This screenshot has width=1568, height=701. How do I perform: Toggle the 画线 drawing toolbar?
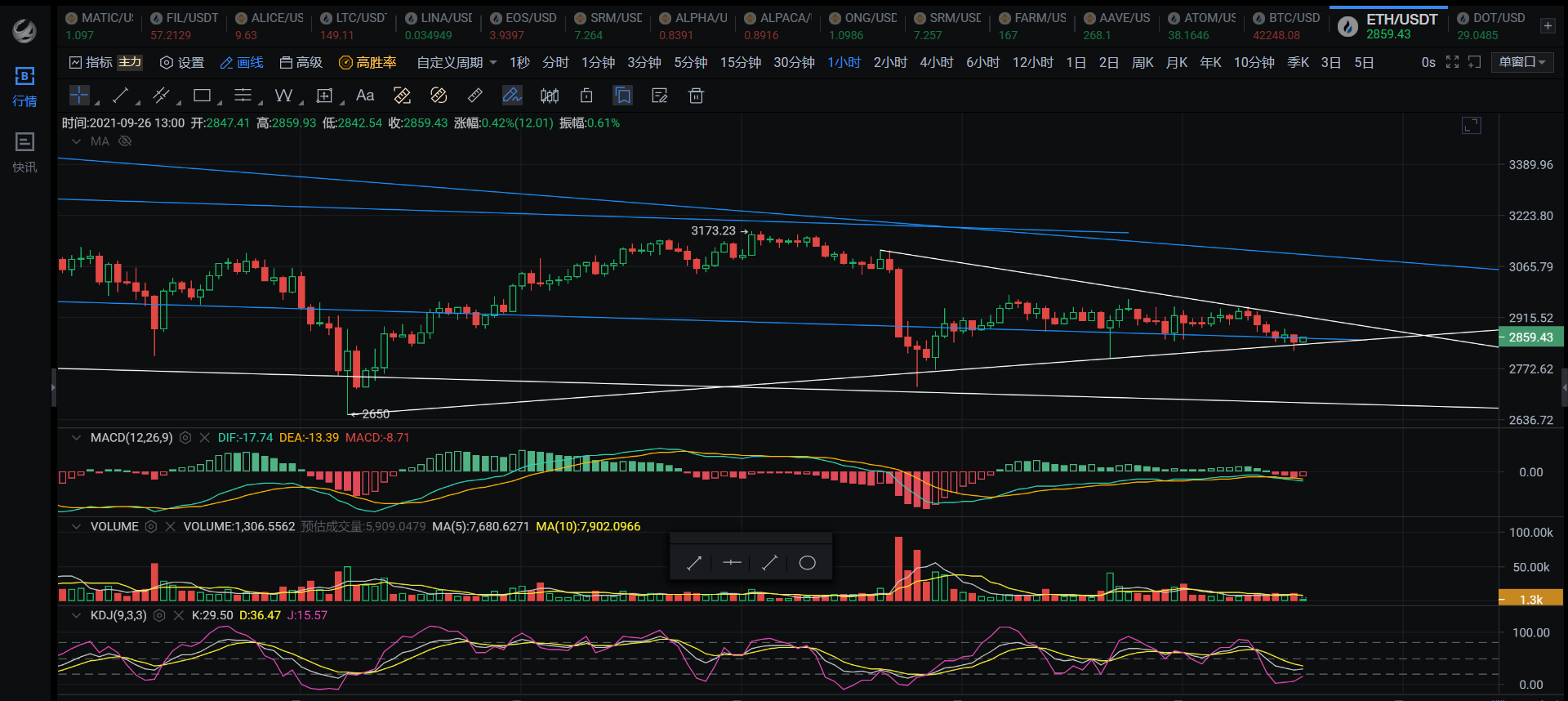(242, 63)
